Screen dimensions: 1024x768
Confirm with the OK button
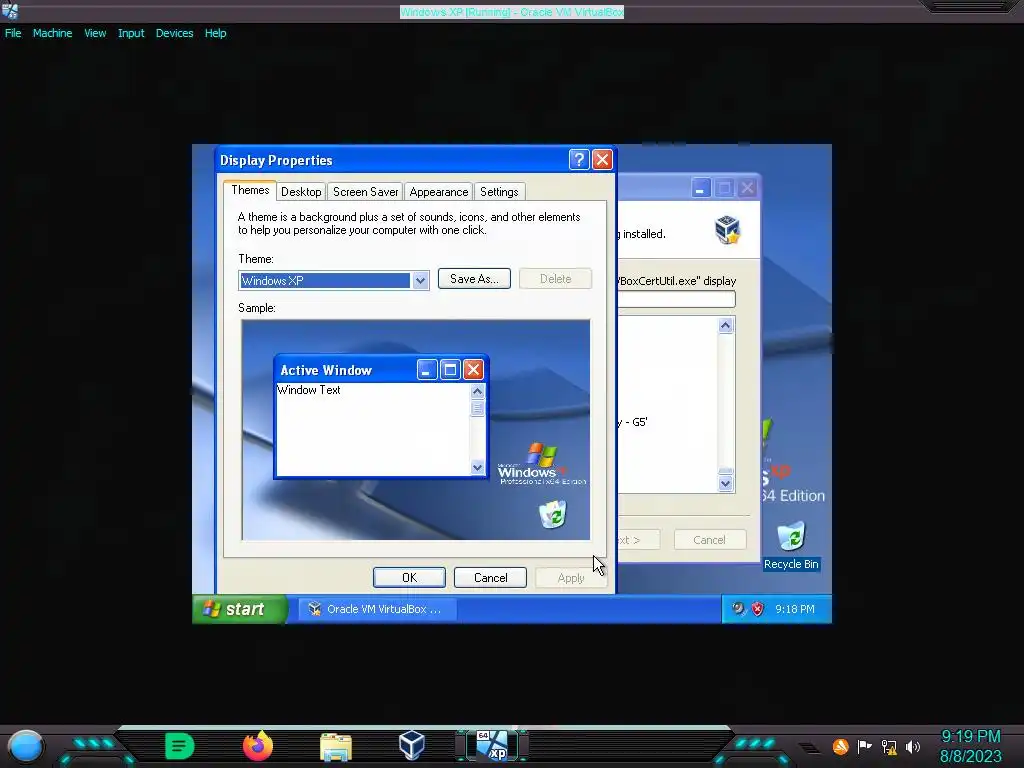click(x=409, y=578)
